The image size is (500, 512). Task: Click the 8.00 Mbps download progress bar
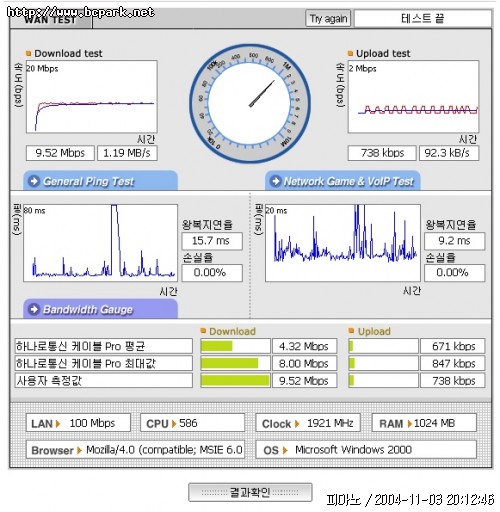[235, 363]
